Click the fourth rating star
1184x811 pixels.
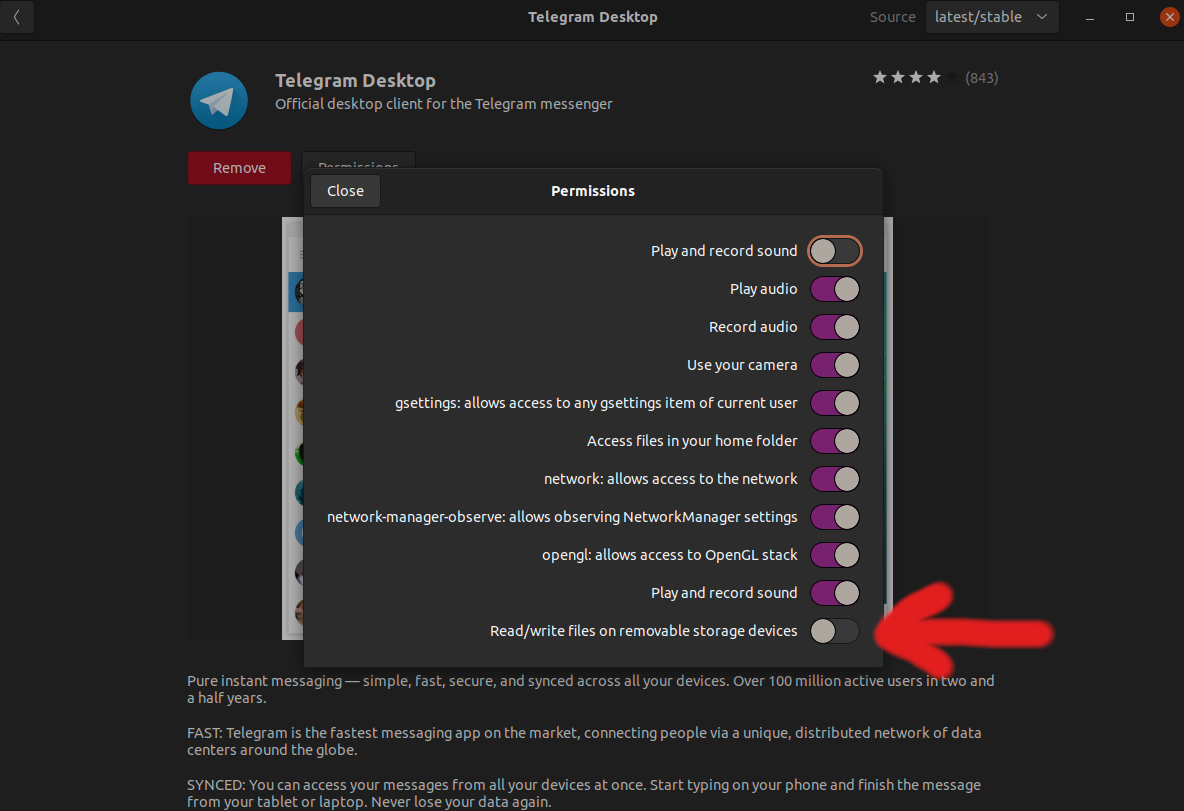(x=933, y=76)
